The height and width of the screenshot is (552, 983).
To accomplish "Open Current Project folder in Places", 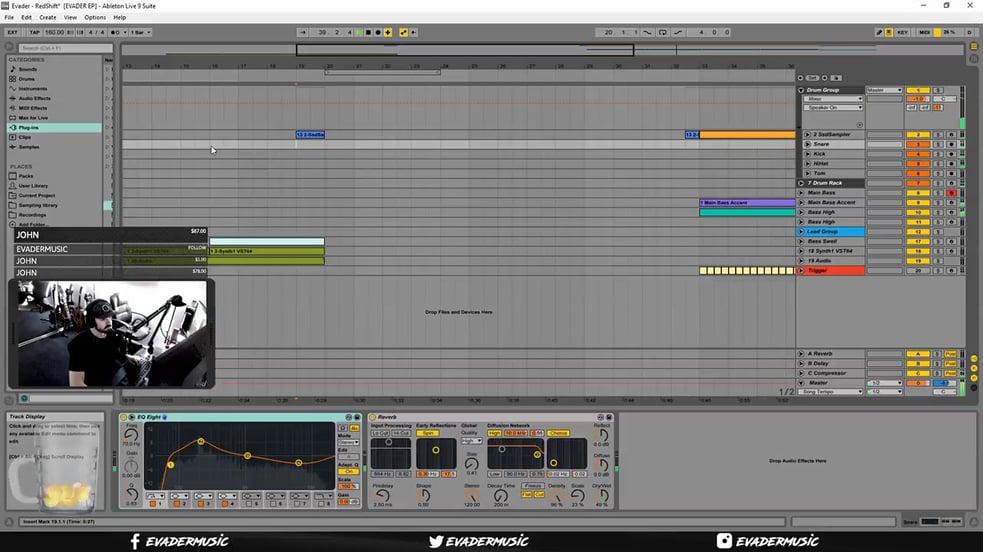I will pyautogui.click(x=36, y=195).
